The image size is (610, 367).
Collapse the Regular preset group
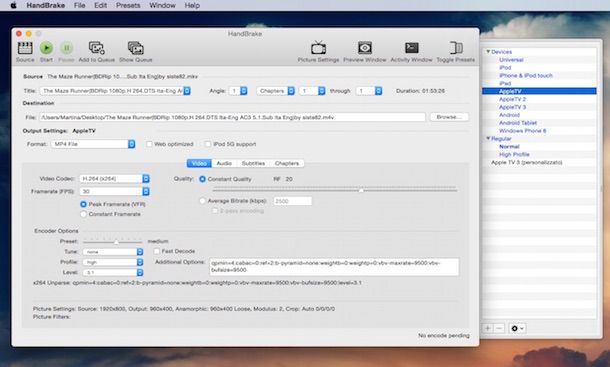point(488,139)
